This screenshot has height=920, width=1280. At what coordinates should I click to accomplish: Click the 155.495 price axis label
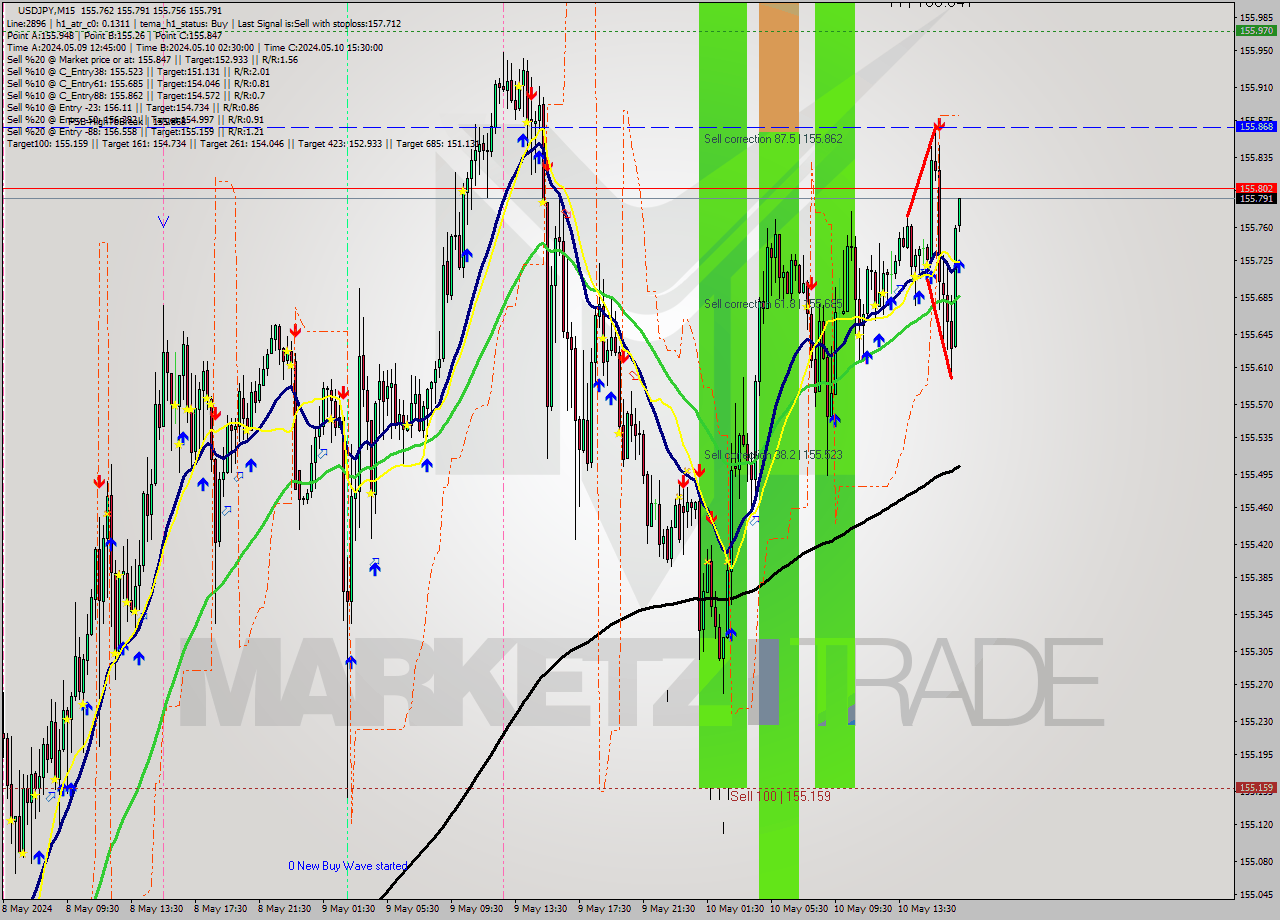pos(1256,474)
